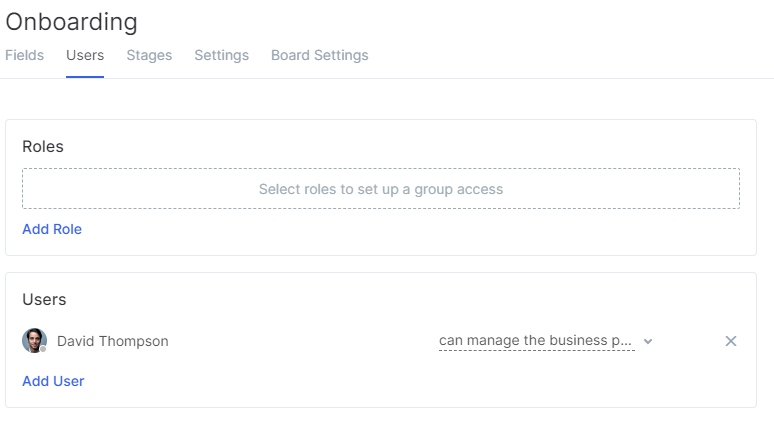Click blank area right of Add User
This screenshot has height=429, width=774.
coord(395,381)
